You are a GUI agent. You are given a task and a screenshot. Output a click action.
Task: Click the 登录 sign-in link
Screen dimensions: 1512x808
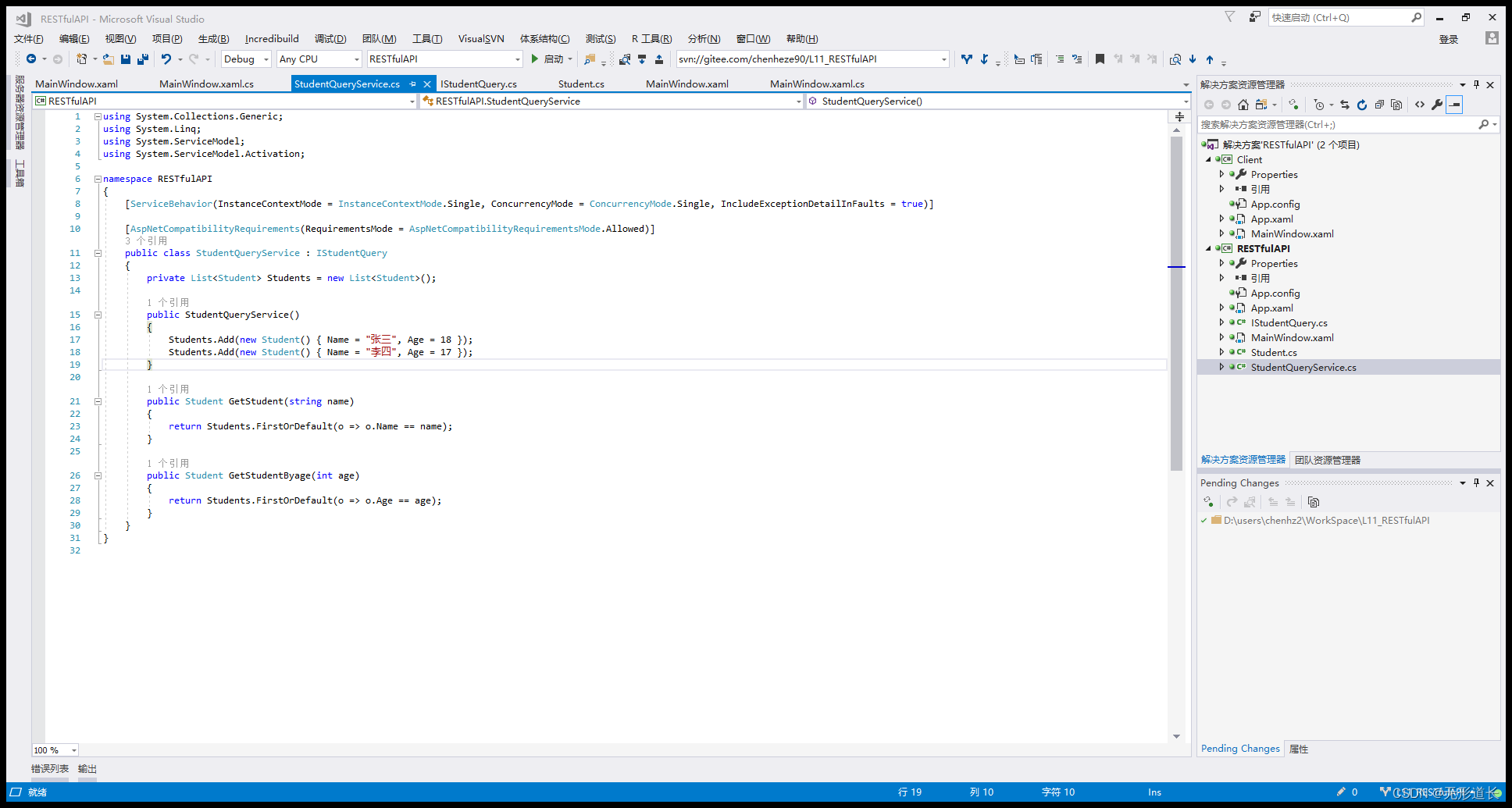1449,39
